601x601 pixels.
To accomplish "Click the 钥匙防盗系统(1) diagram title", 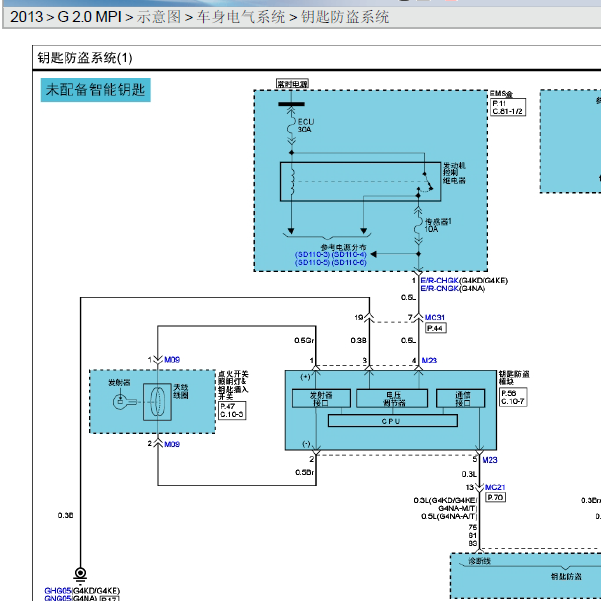I will tap(85, 58).
